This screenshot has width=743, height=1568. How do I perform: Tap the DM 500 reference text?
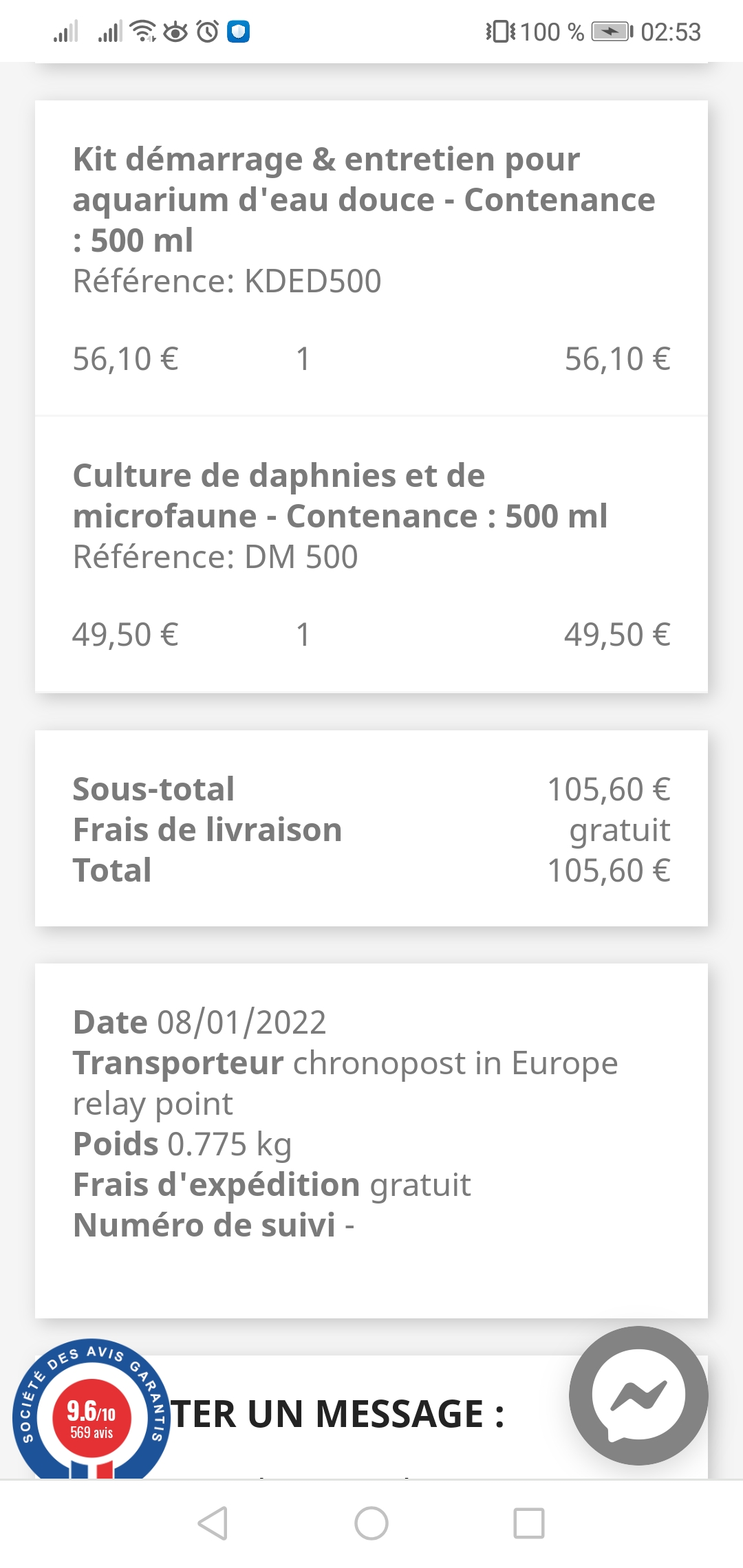(x=215, y=557)
